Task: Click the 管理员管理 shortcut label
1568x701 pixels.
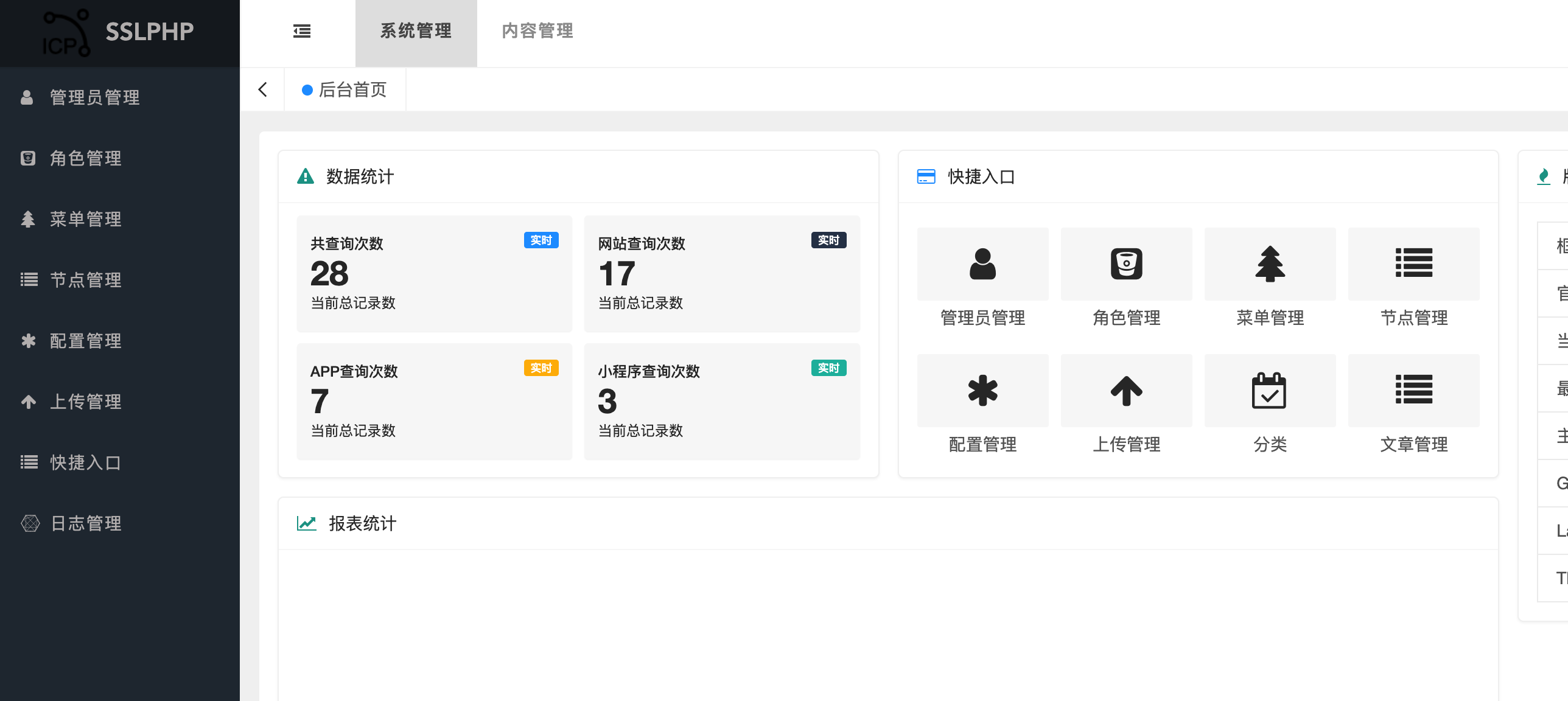Action: tap(982, 318)
